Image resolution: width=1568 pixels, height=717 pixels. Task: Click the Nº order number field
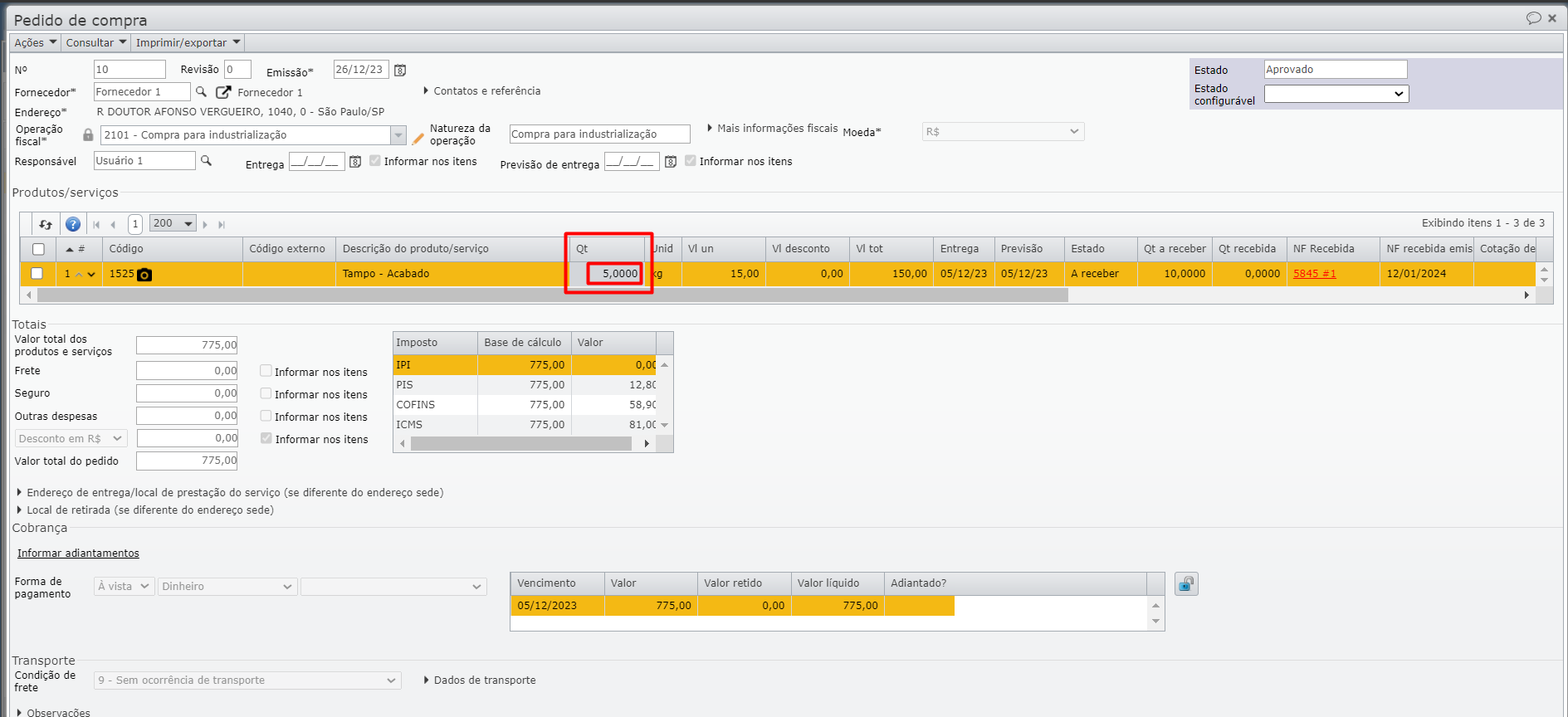point(129,70)
